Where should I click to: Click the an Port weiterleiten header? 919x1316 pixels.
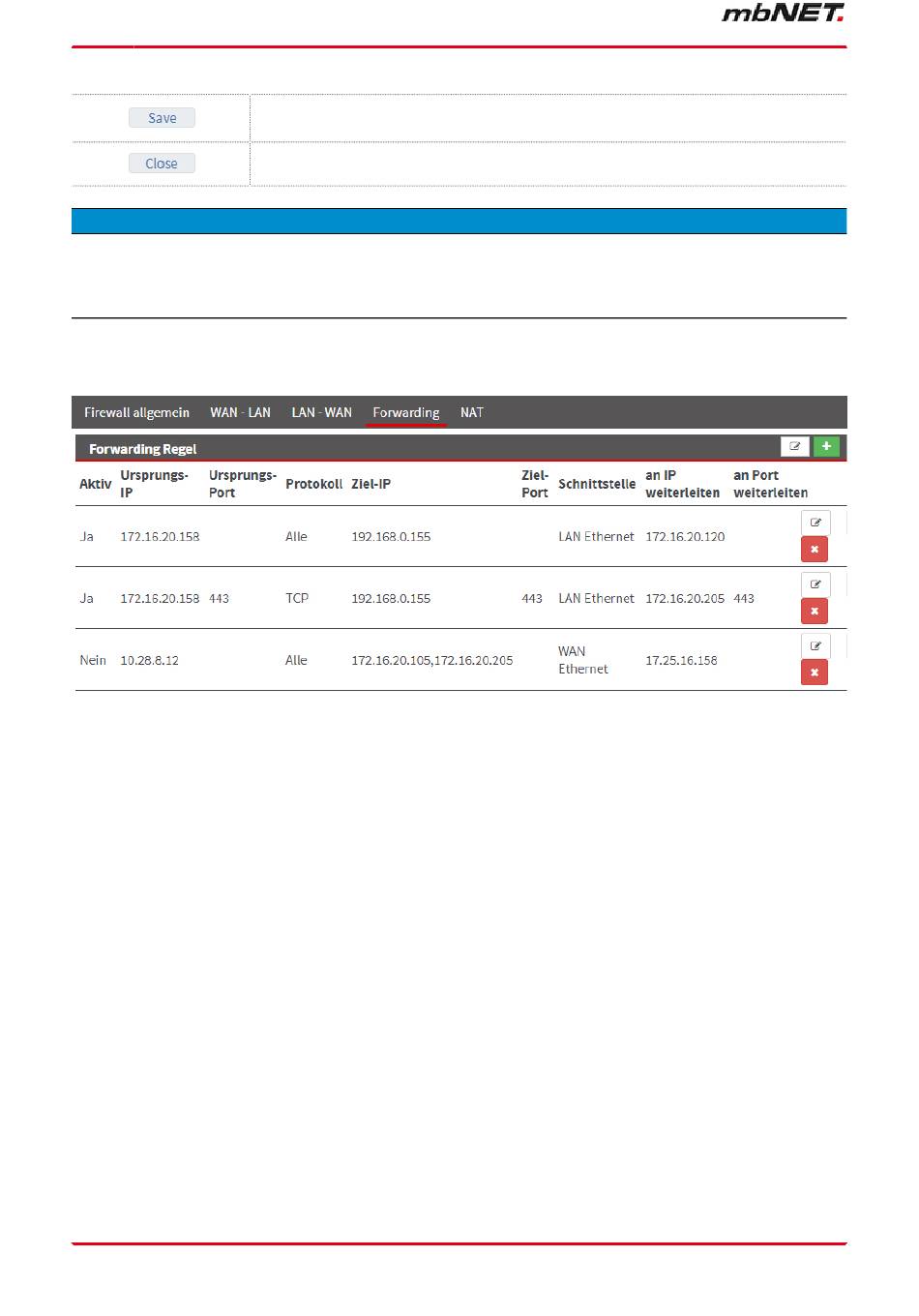pos(770,484)
